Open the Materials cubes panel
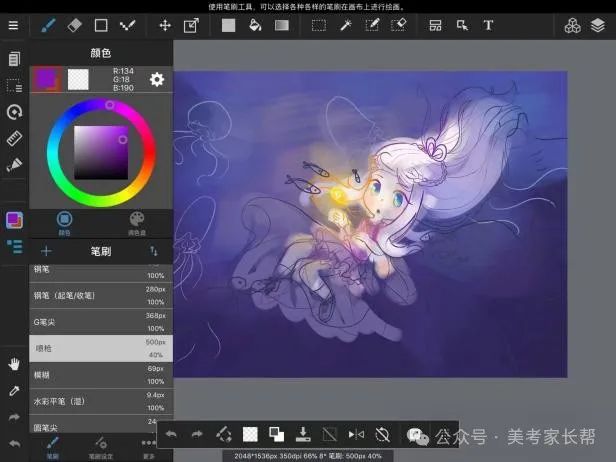Image resolution: width=616 pixels, height=462 pixels. pyautogui.click(x=572, y=26)
